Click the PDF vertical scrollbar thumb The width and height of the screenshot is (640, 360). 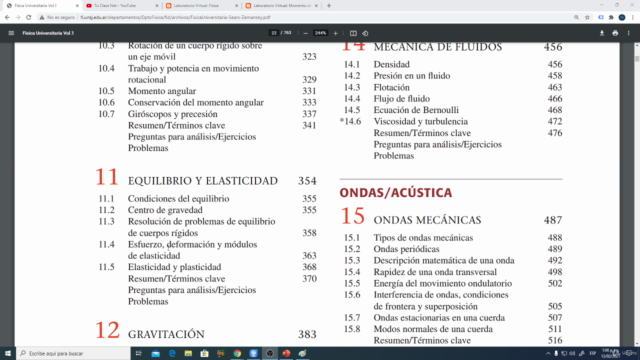coord(637,58)
